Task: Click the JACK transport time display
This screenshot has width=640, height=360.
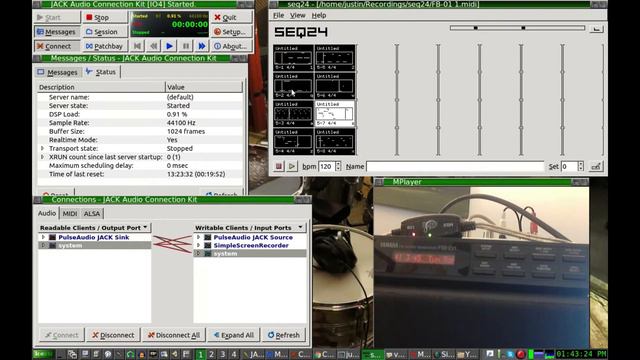Action: pyautogui.click(x=190, y=24)
